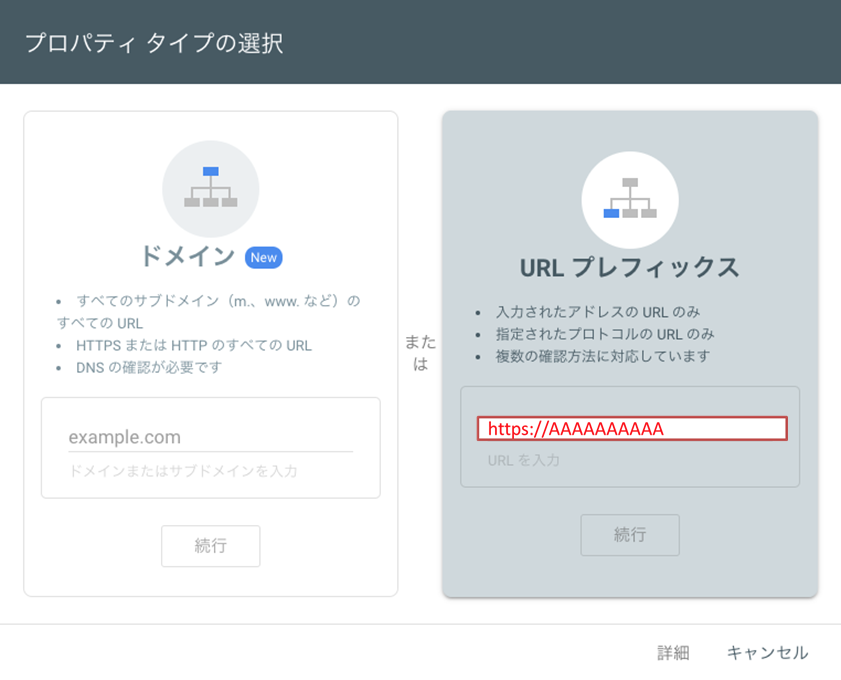The width and height of the screenshot is (841, 680).
Task: Click the Domain property network icon
Action: [x=211, y=189]
